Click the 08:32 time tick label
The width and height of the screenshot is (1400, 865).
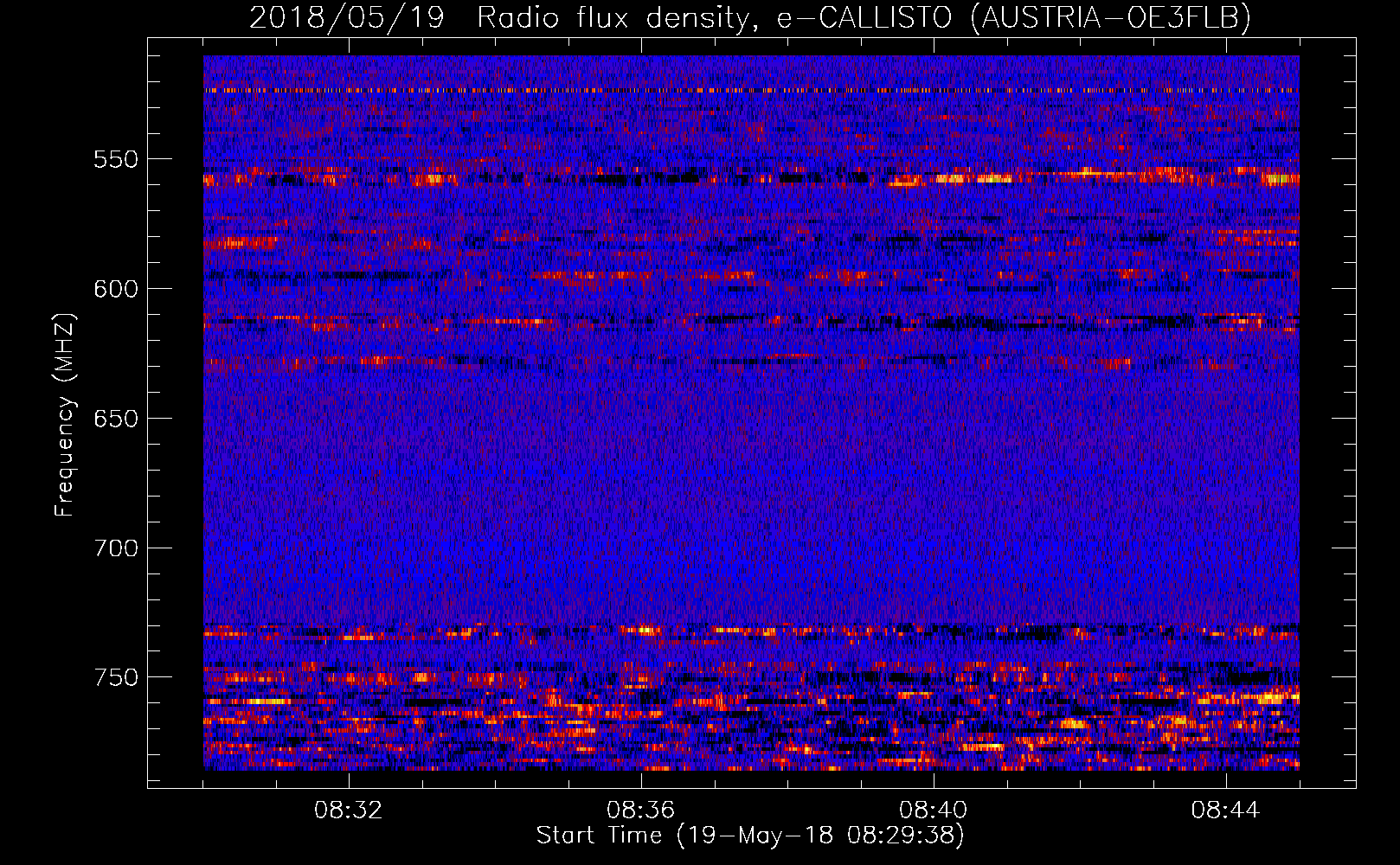tap(349, 811)
